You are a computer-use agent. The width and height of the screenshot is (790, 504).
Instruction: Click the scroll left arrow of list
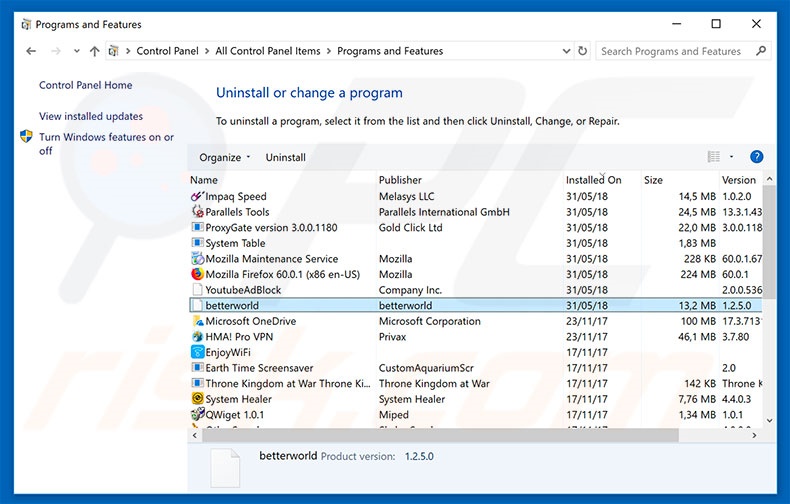pyautogui.click(x=195, y=435)
